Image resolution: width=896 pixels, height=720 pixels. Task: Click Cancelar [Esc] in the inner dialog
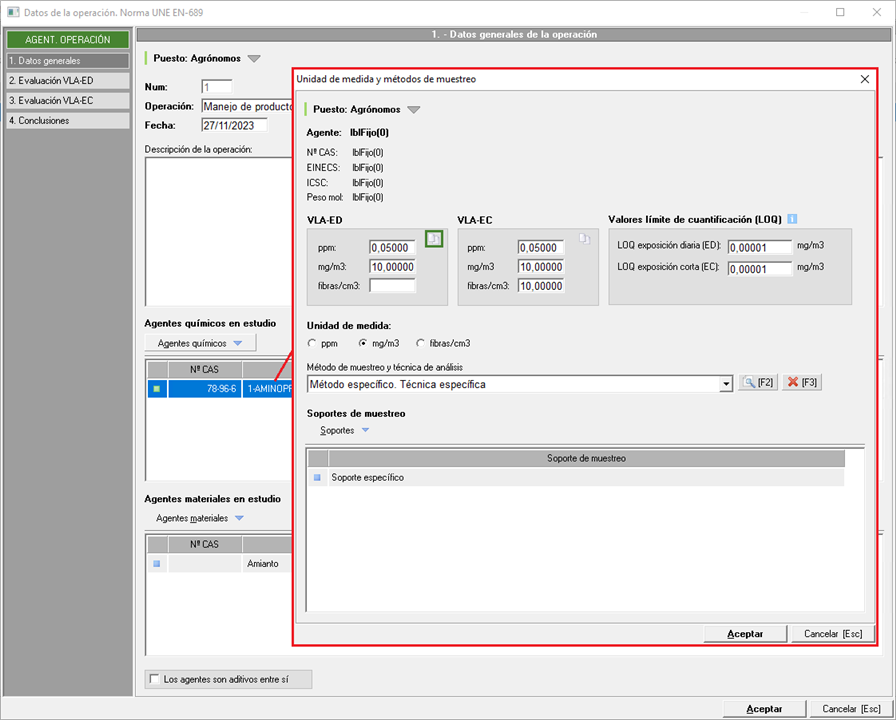tap(833, 634)
